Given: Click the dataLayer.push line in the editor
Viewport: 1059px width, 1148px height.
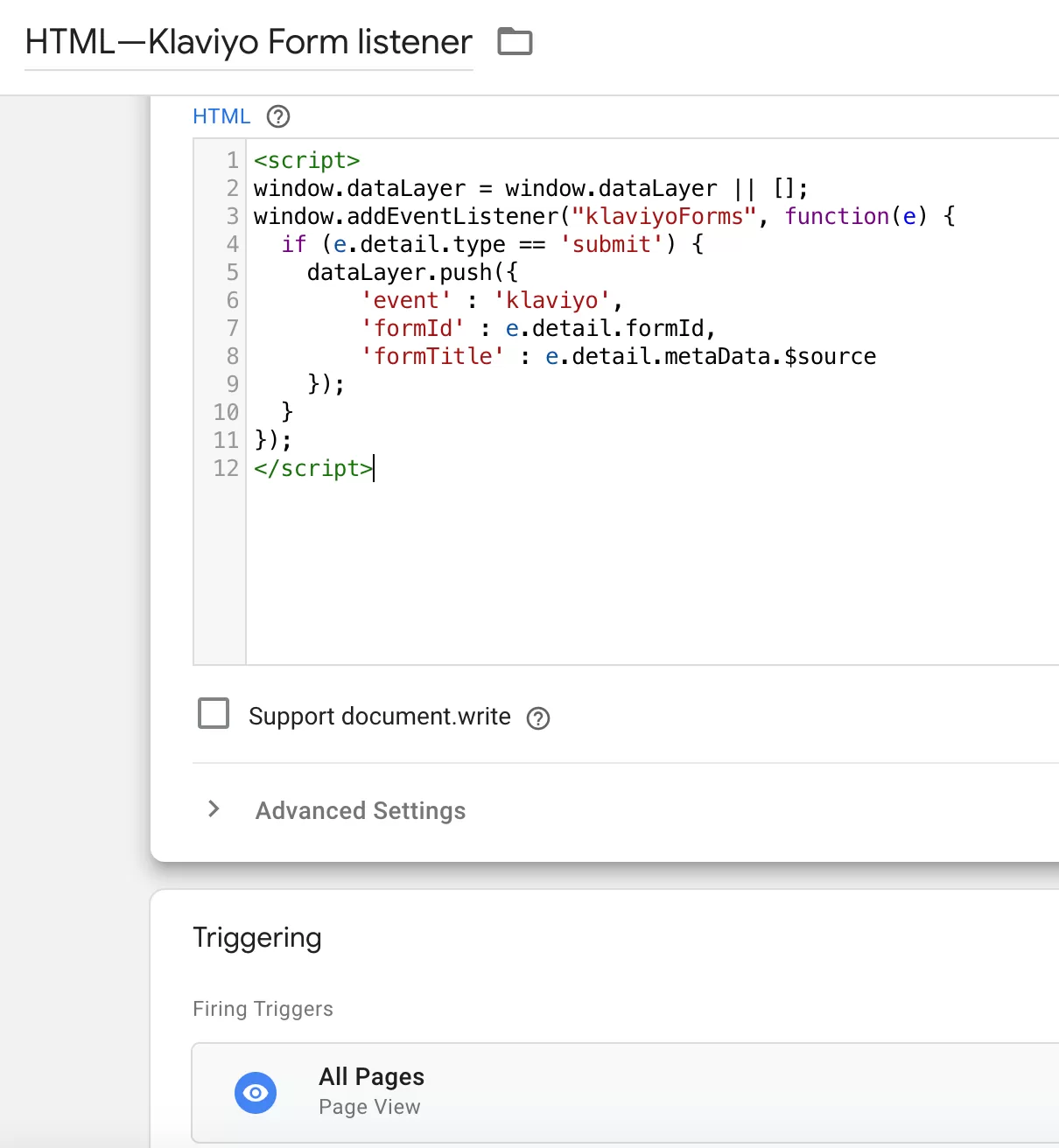Looking at the screenshot, I should point(412,272).
